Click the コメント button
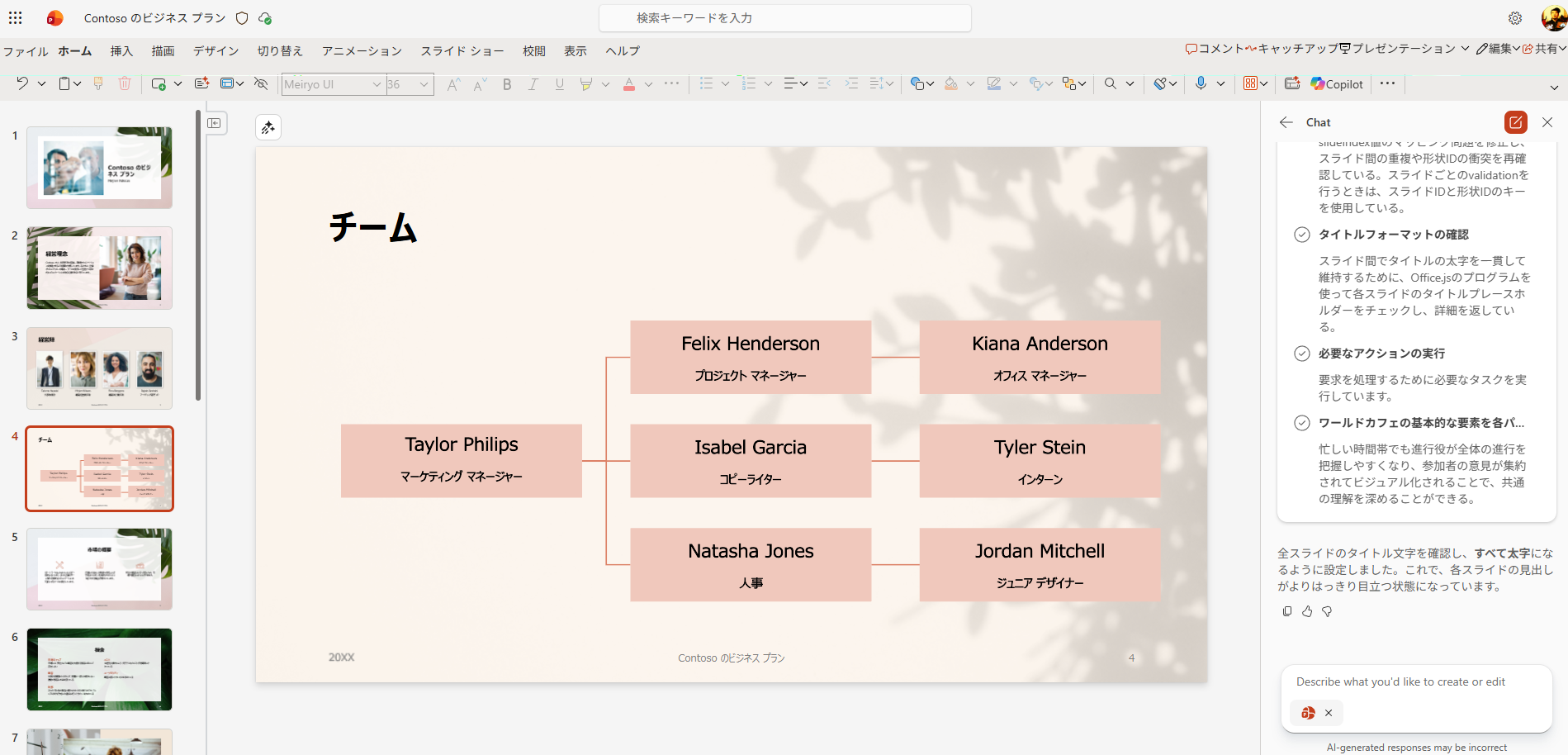 1215,49
